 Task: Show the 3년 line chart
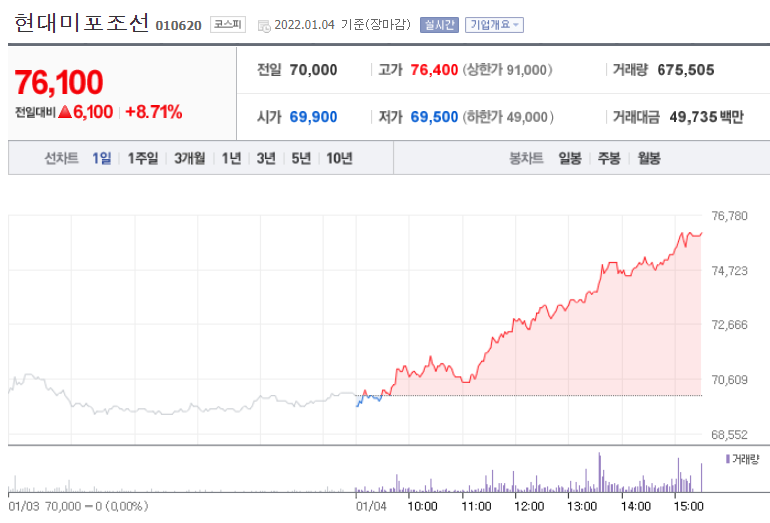(x=266, y=158)
